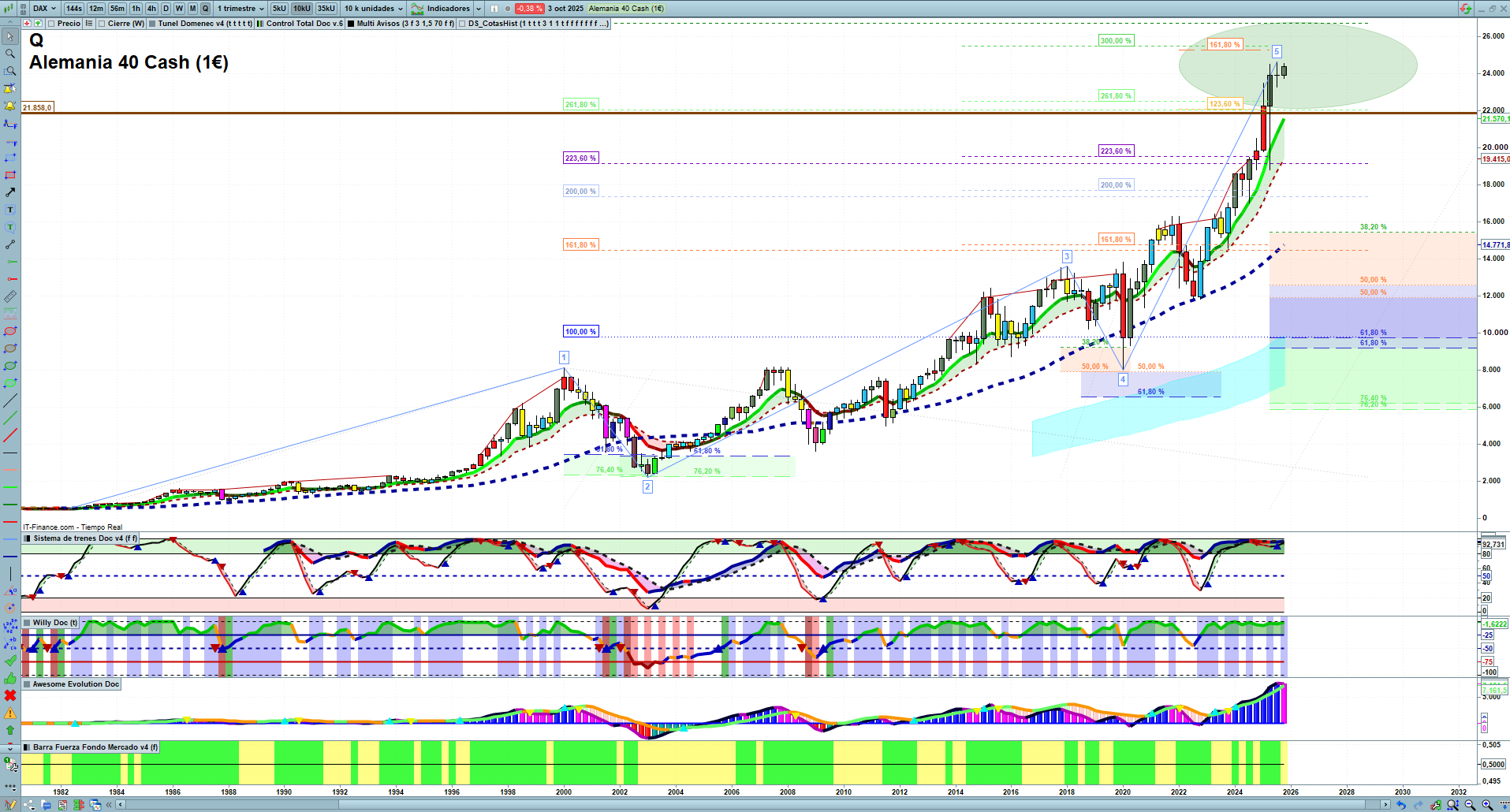Click the chart type candlestick icon top-left
This screenshot has height=812, width=1510.
coord(9,9)
